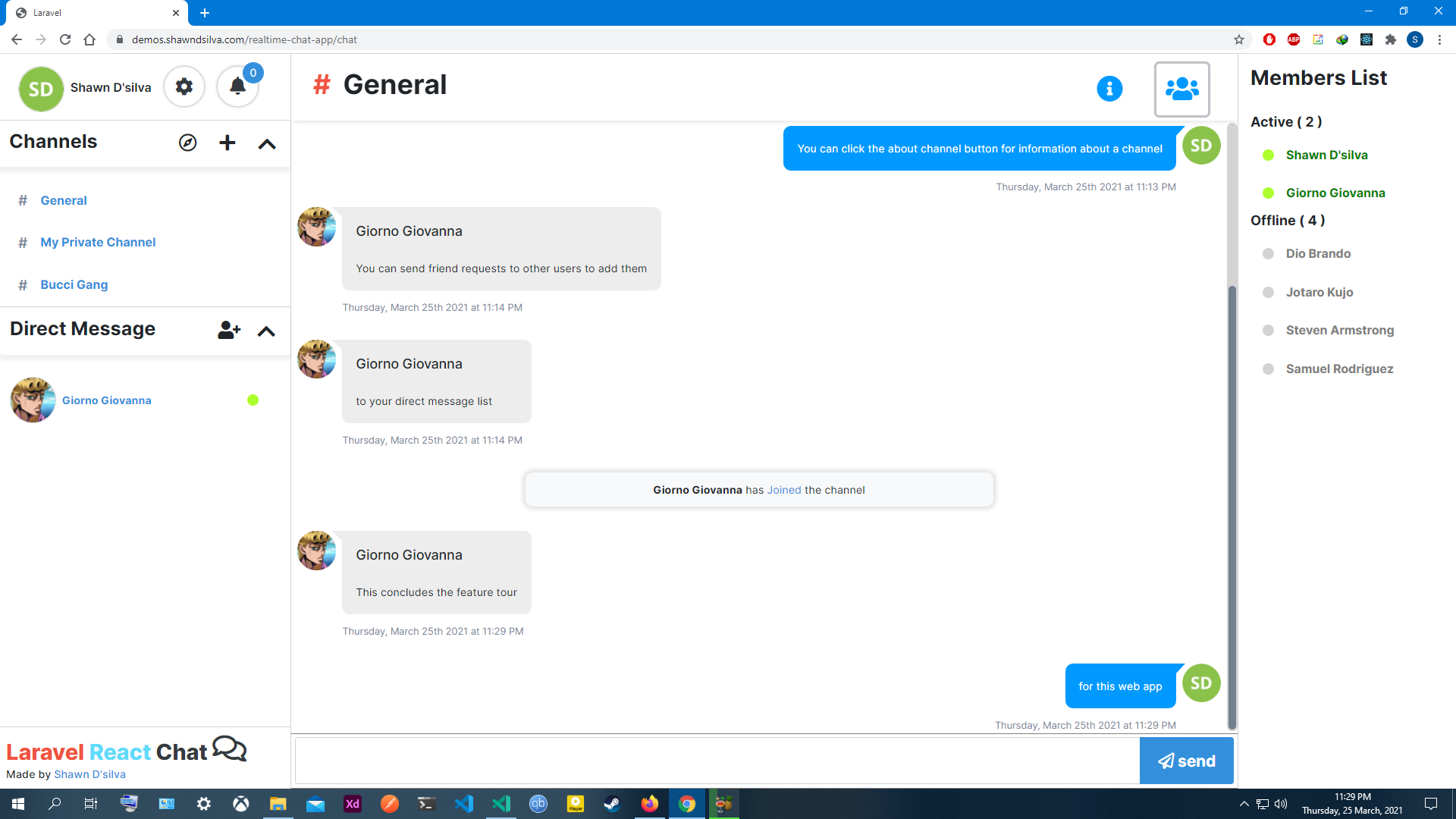The width and height of the screenshot is (1456, 819).
Task: Open user settings gear icon
Action: pos(184,87)
